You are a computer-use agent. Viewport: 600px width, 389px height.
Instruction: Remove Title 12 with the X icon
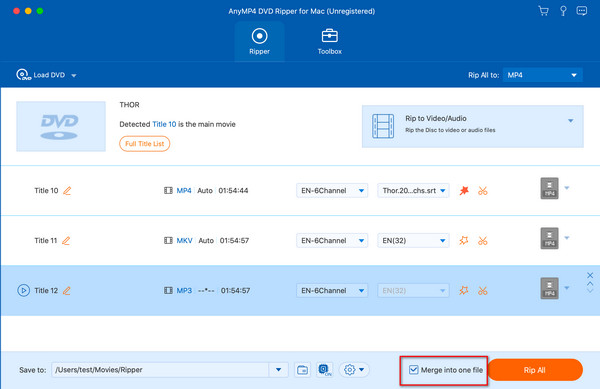click(590, 275)
